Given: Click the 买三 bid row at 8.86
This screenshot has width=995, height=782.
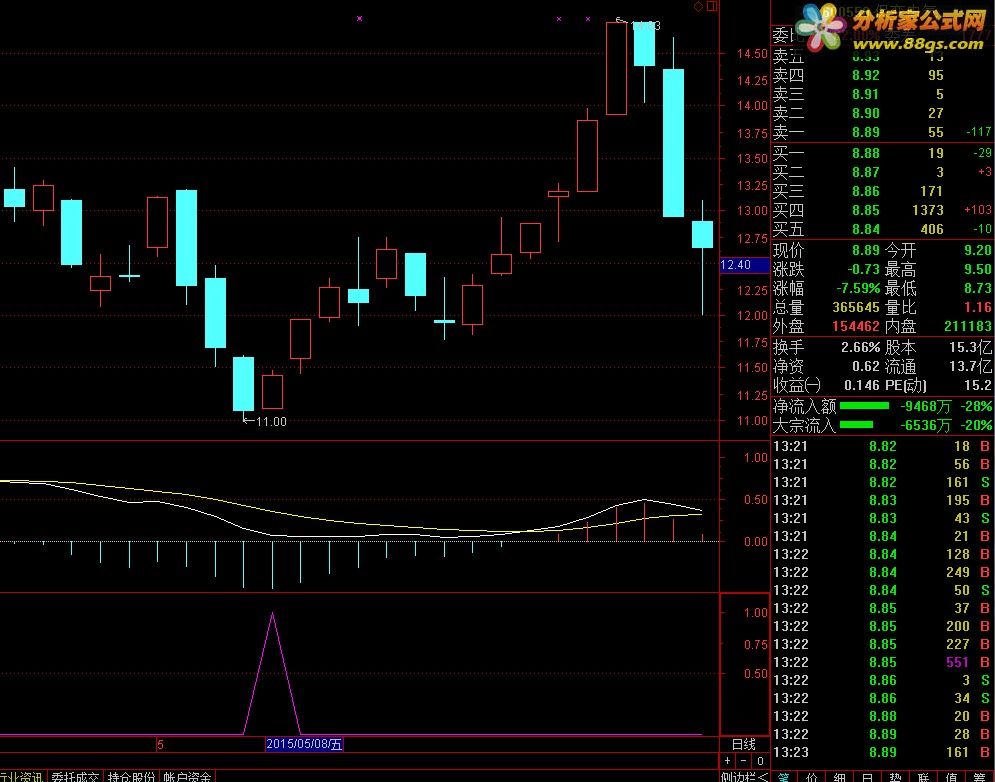Looking at the screenshot, I should click(883, 191).
